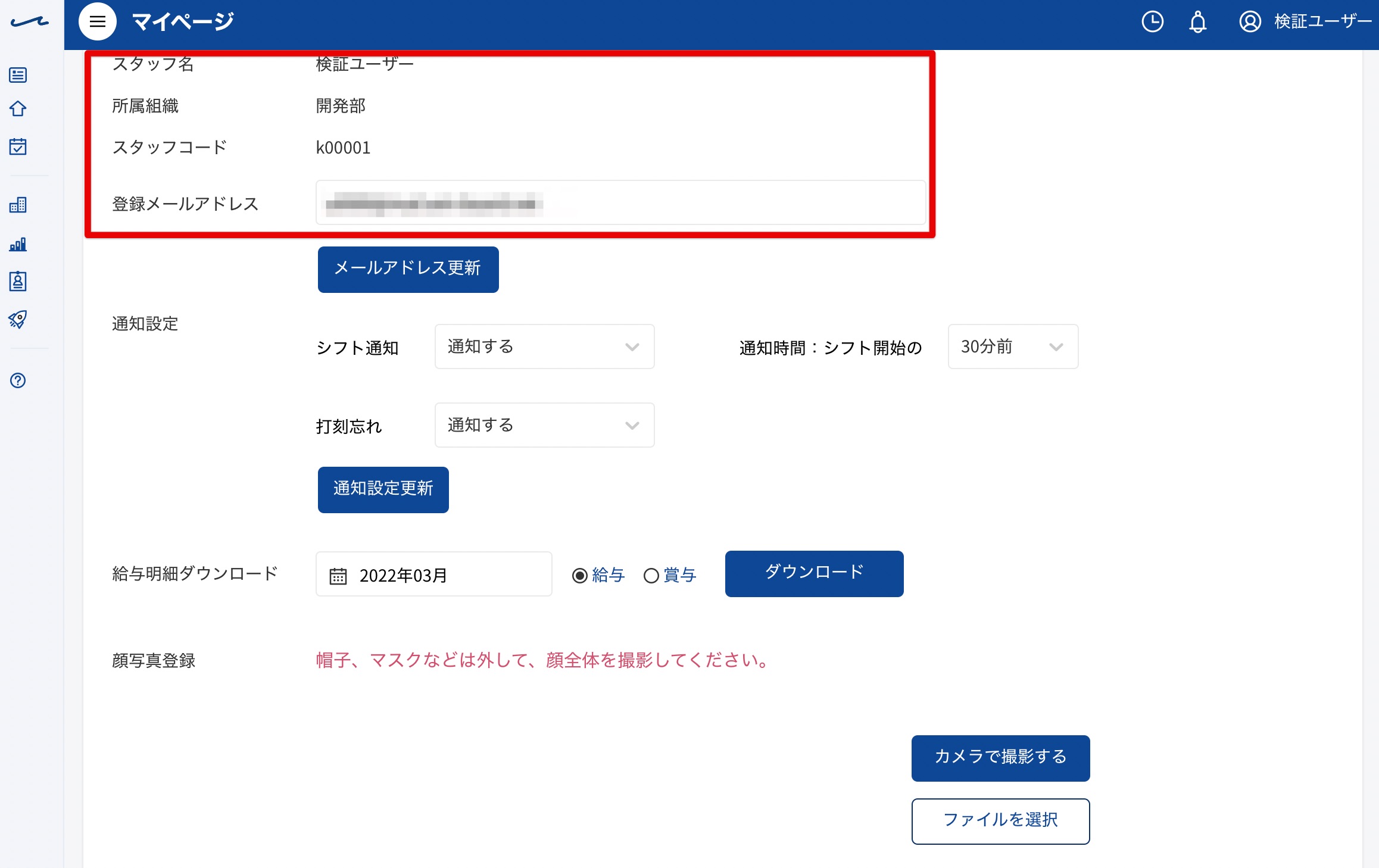Open the hamburger menu button
The image size is (1379, 868).
pyautogui.click(x=98, y=22)
